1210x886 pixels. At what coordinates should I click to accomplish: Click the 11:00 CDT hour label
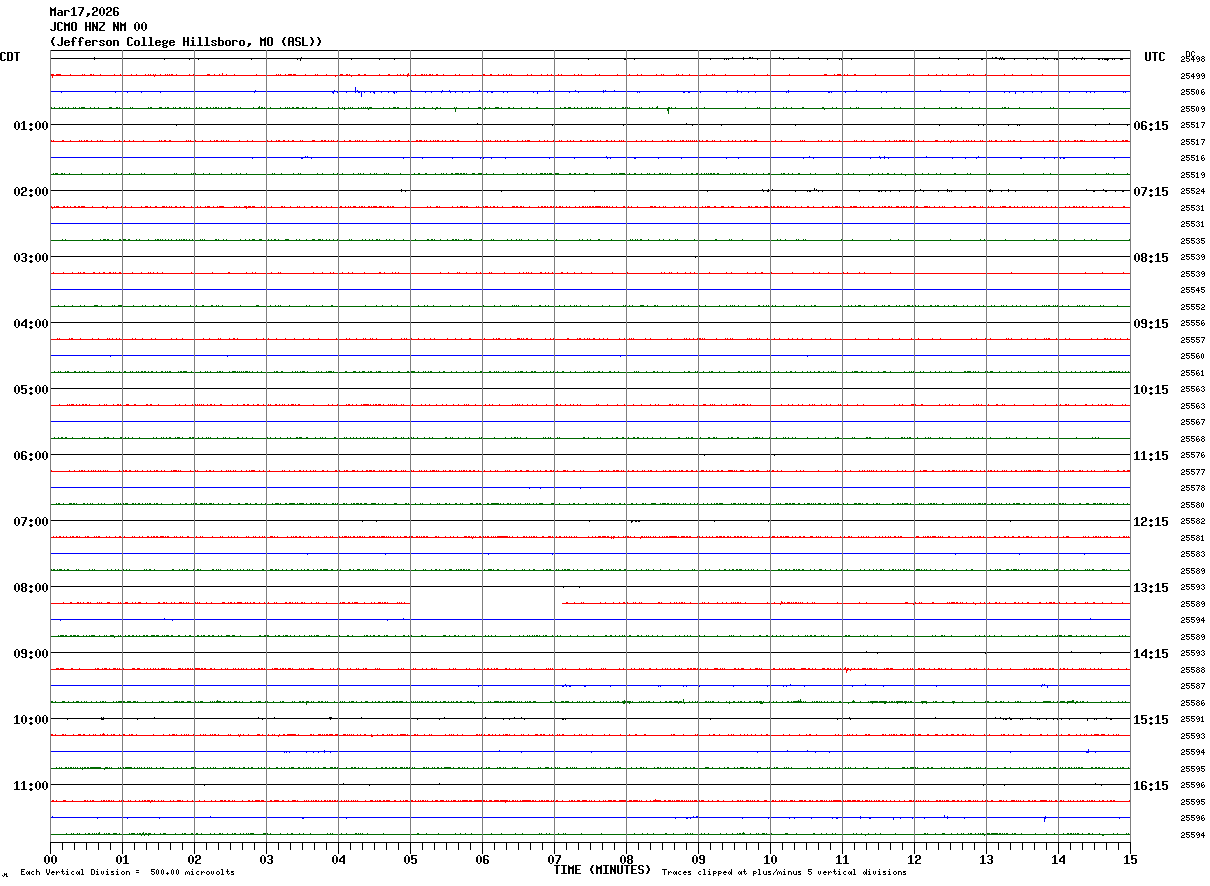(31, 785)
